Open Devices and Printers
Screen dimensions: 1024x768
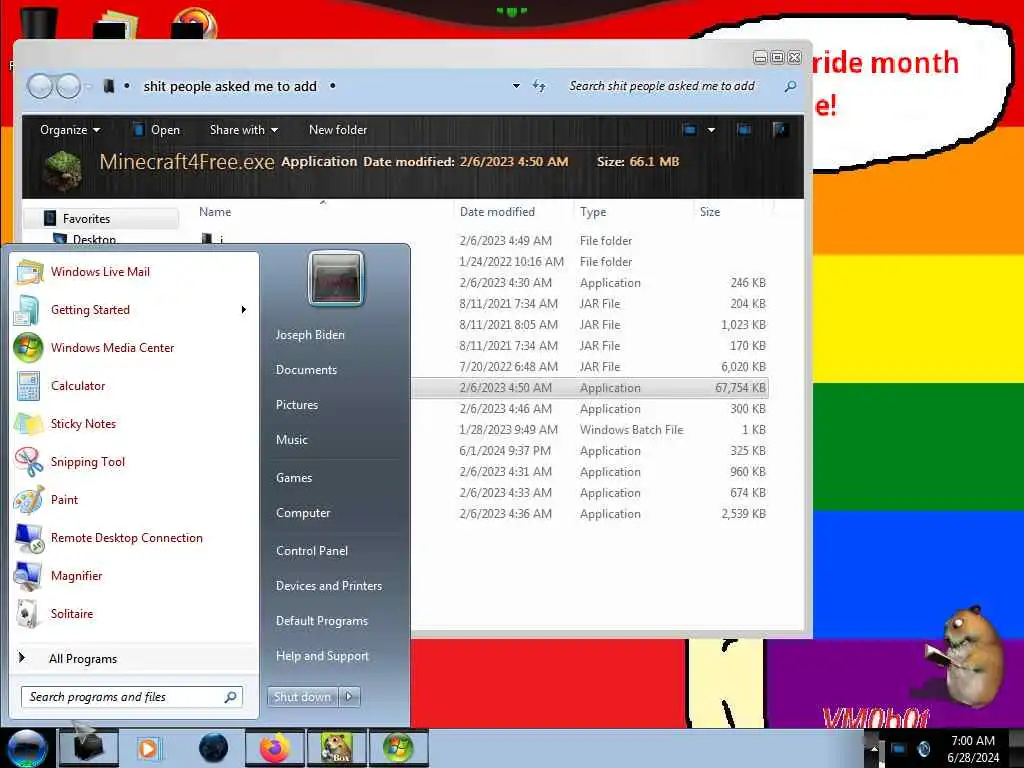pos(328,586)
